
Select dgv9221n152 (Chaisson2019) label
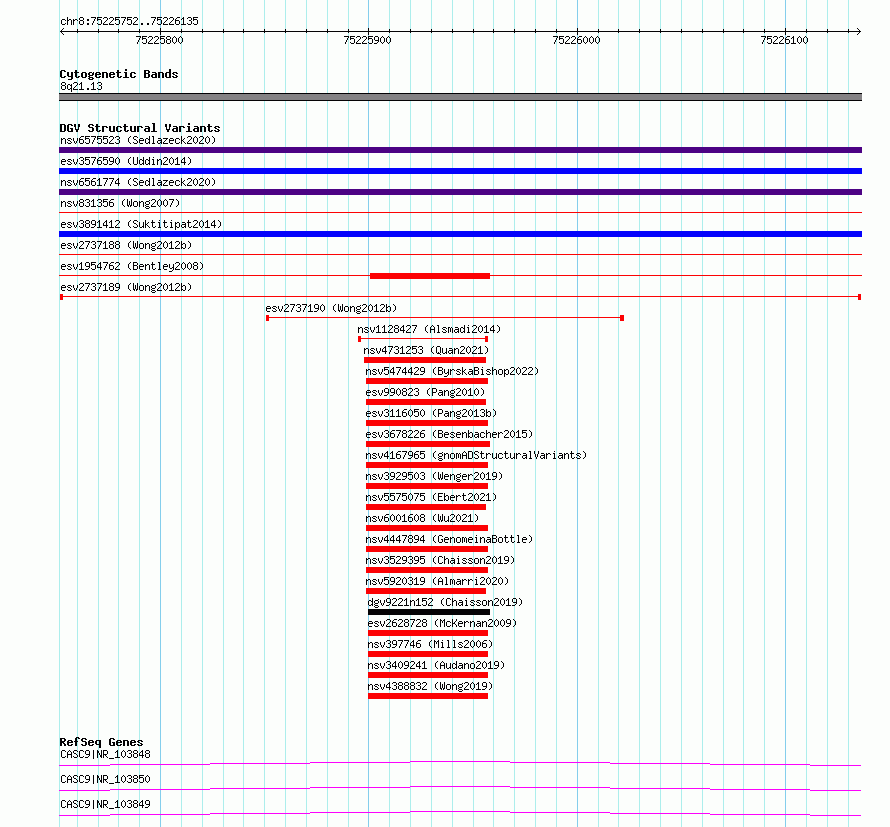(x=445, y=602)
